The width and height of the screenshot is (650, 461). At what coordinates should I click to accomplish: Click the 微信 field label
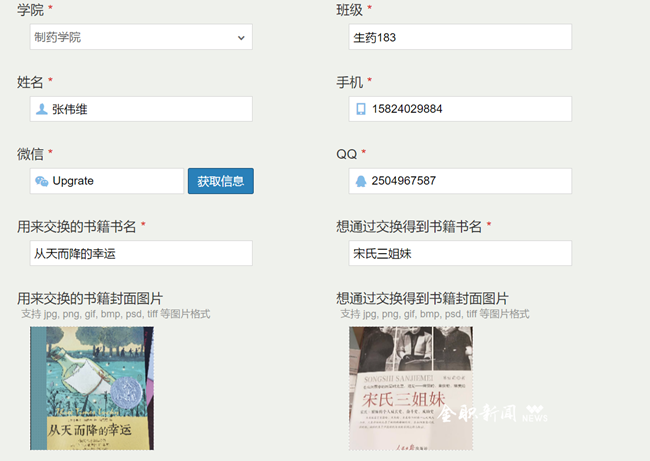[30, 154]
